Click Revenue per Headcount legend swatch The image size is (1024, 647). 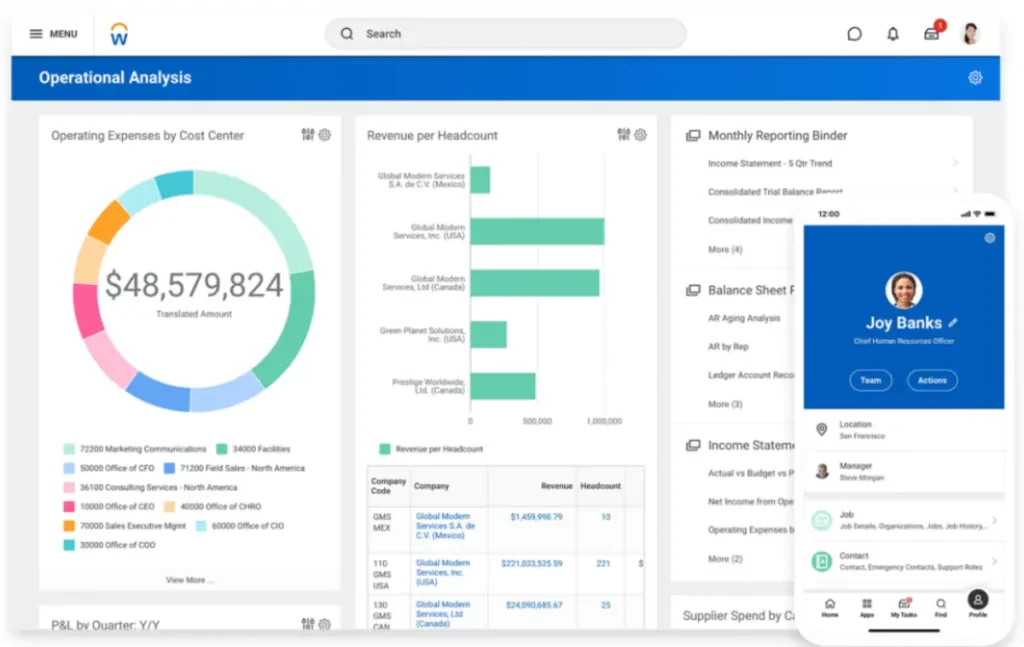click(385, 449)
